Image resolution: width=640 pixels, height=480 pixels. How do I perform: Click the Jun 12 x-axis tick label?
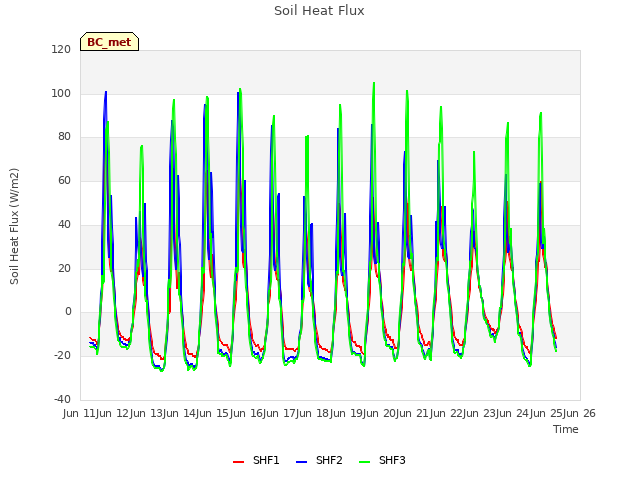[x=114, y=413]
